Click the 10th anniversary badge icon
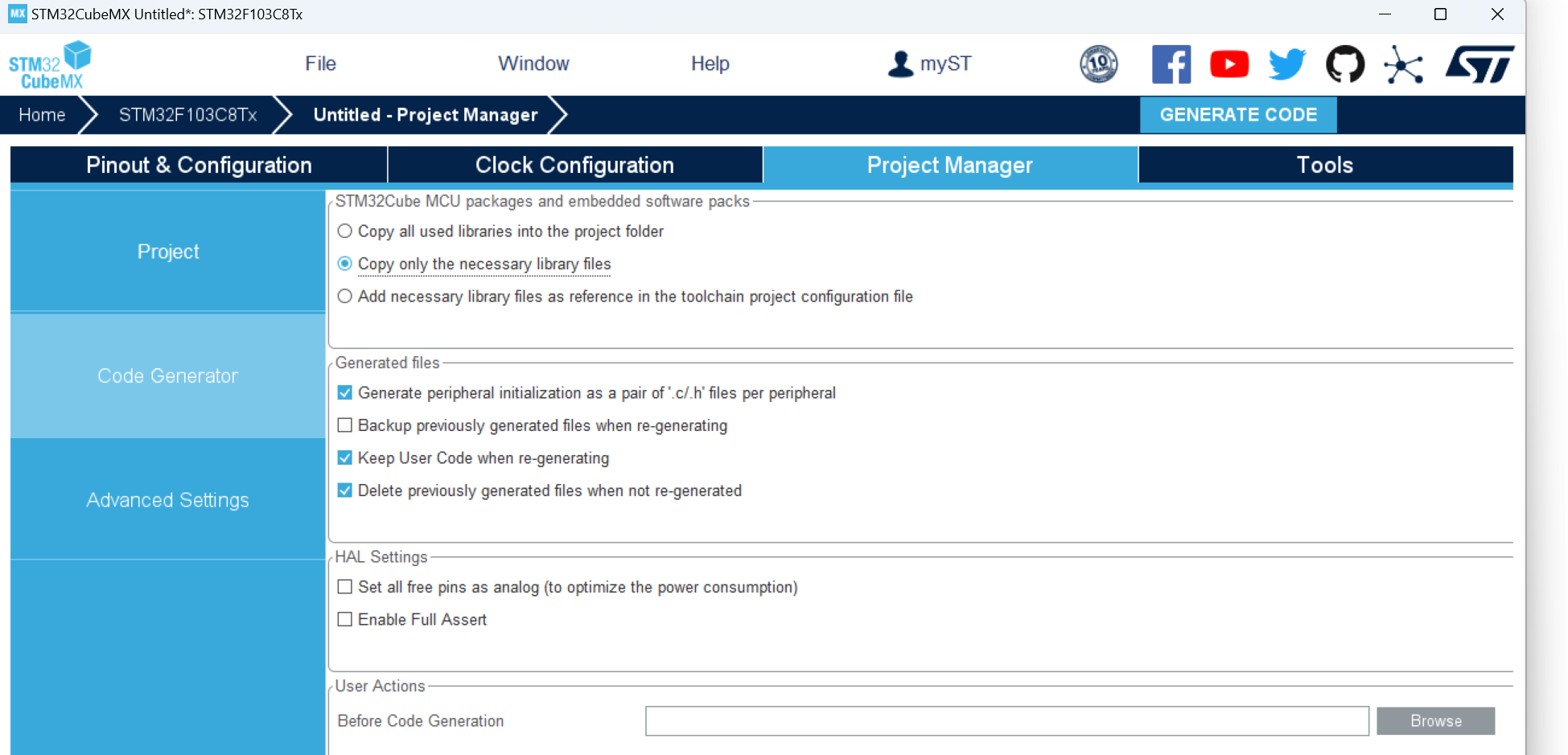 click(x=1098, y=64)
